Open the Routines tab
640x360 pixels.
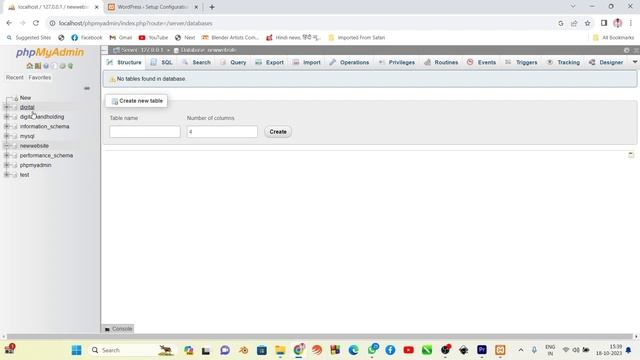(441, 62)
